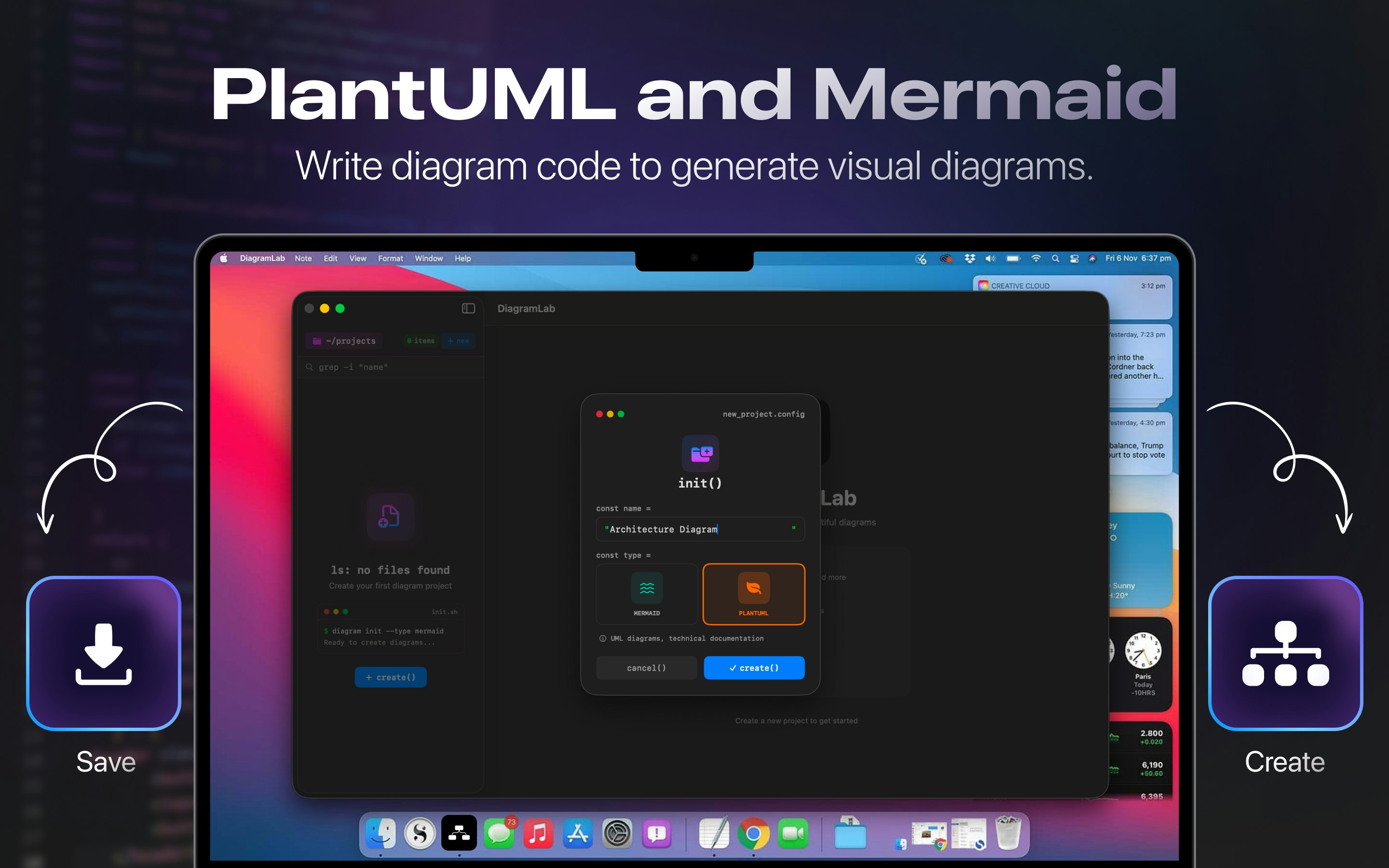
Task: Open DiagramLab from the Dock
Action: 458,832
